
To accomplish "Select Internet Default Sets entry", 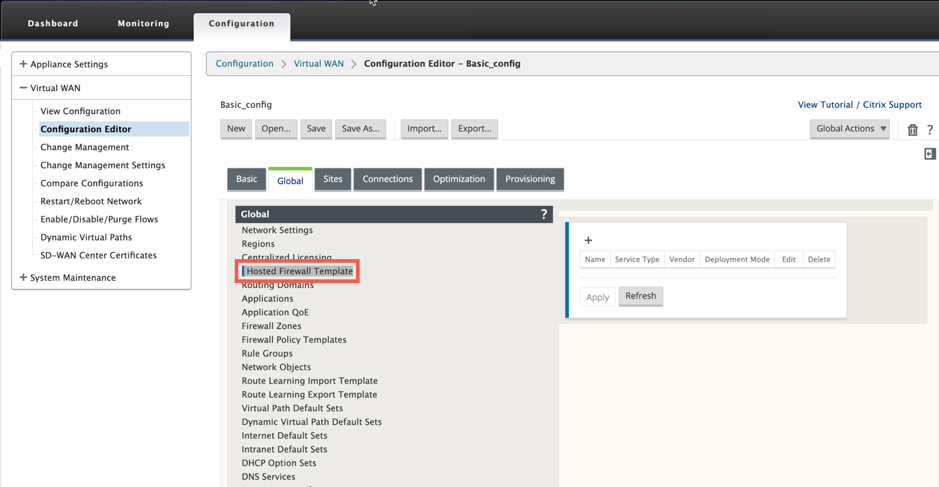I will 284,435.
